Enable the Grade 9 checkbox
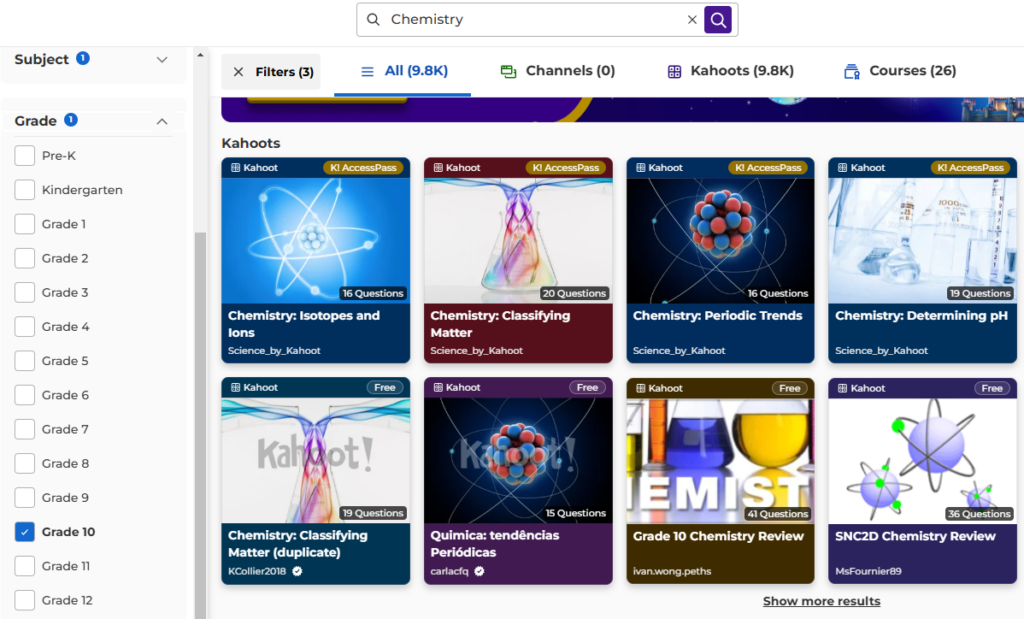The height and width of the screenshot is (619, 1024). [x=25, y=498]
